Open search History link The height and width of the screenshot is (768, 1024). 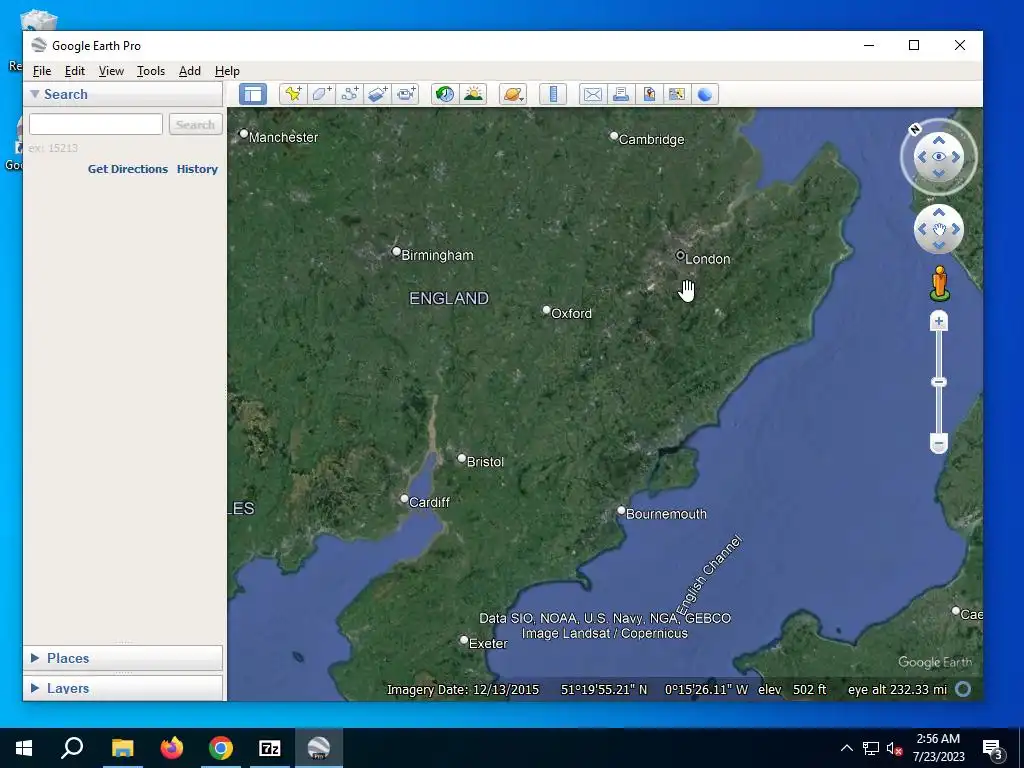pyautogui.click(x=197, y=168)
